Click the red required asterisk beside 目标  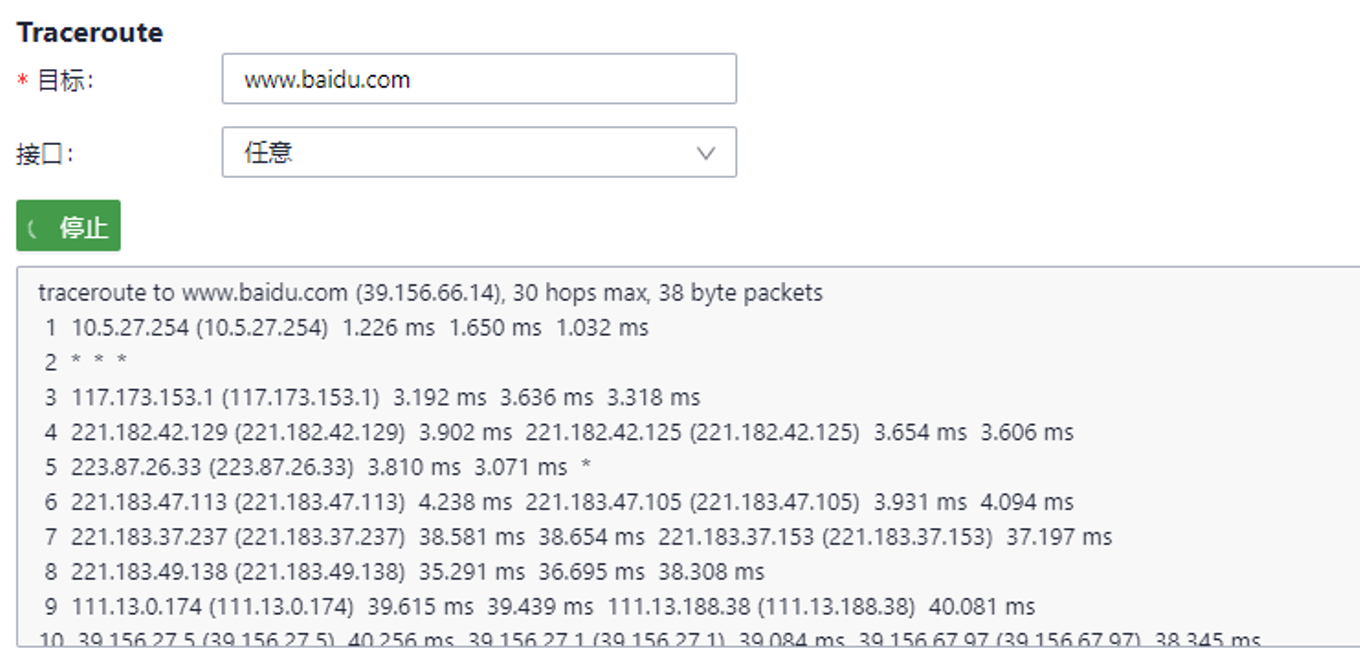click(22, 82)
